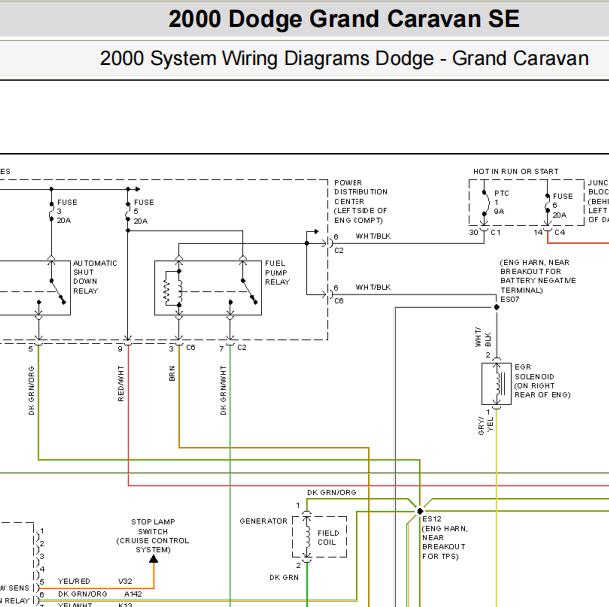Click the "14 C4" connector pin label
The height and width of the screenshot is (607, 609).
549,232
